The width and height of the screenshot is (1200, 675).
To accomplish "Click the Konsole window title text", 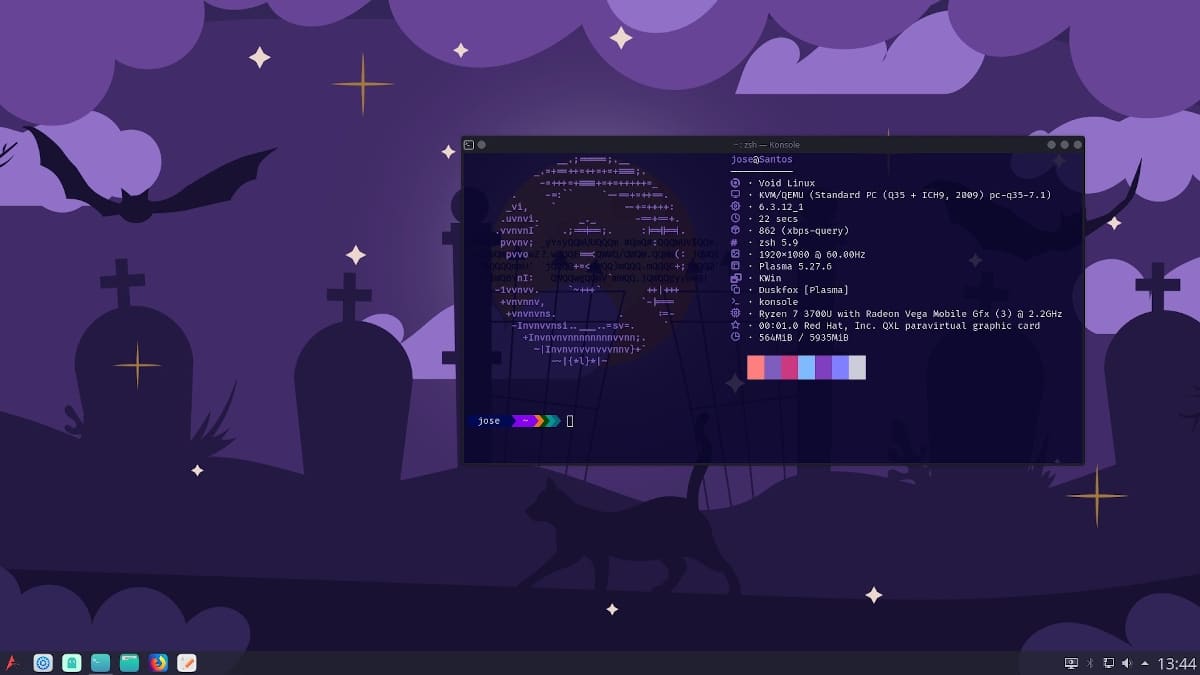I will pos(767,145).
